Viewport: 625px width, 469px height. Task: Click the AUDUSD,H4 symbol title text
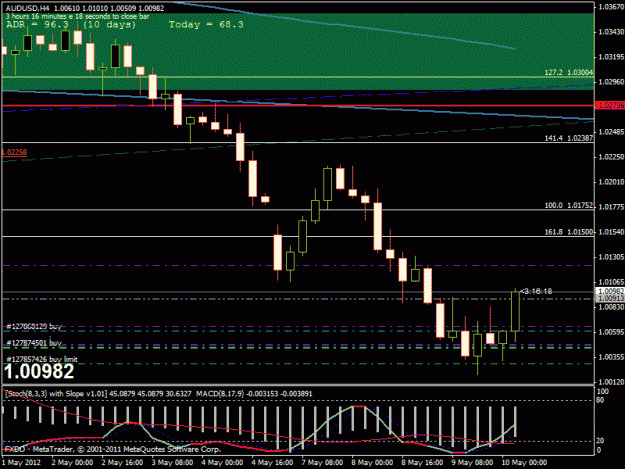pos(28,8)
